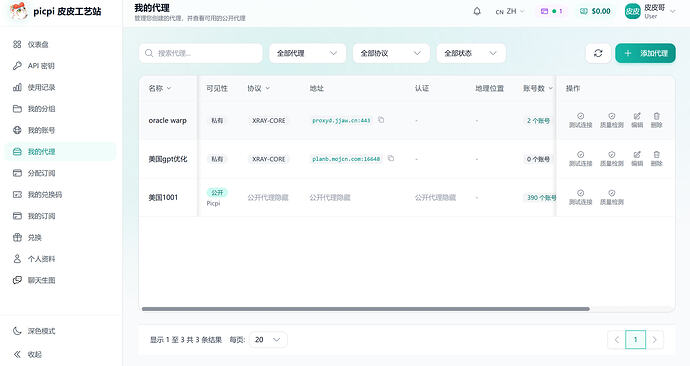690x366 pixels.
Task: Click the 公开 visibility tag
Action: (217, 192)
